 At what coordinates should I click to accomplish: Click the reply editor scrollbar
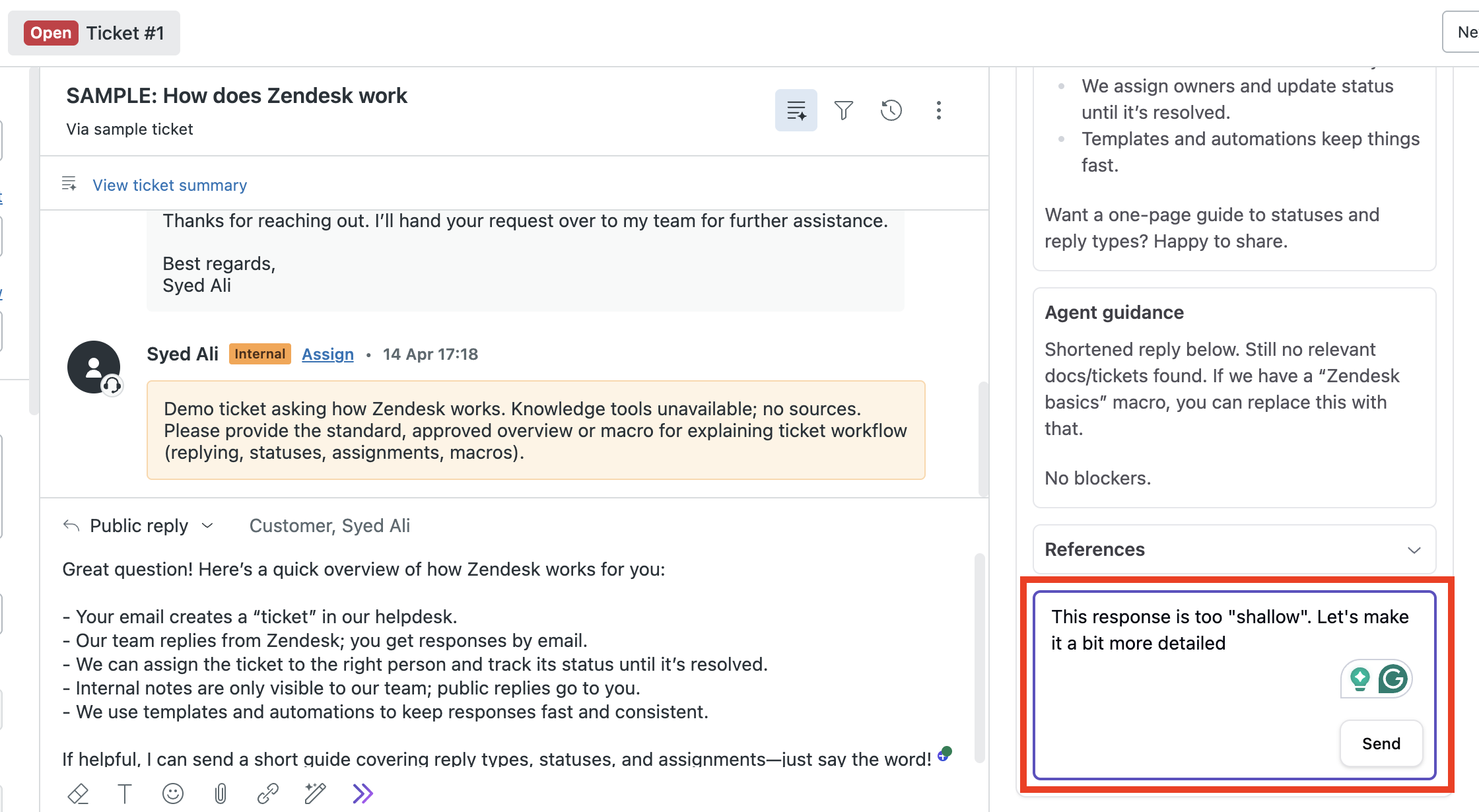pyautogui.click(x=979, y=658)
